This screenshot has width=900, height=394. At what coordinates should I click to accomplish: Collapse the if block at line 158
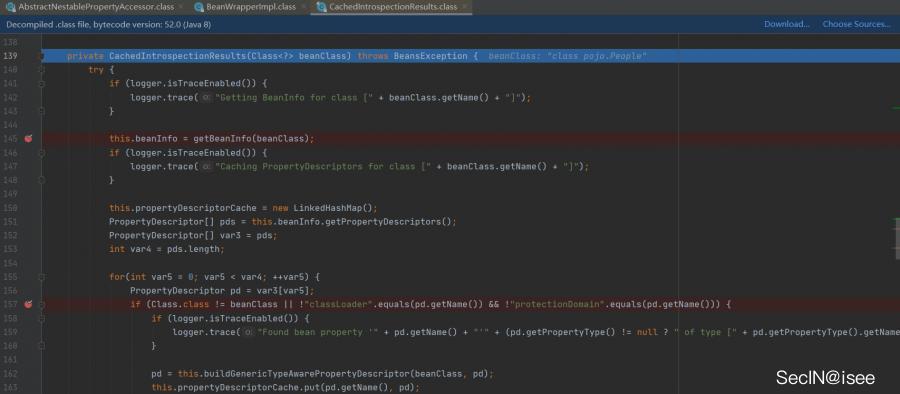coord(42,318)
